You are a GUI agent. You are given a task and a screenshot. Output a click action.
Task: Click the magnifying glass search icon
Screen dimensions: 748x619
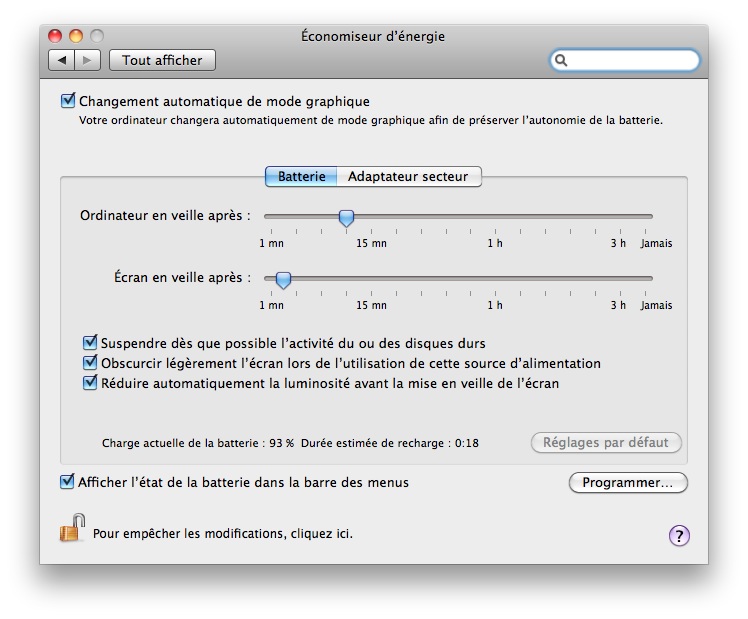(x=561, y=61)
